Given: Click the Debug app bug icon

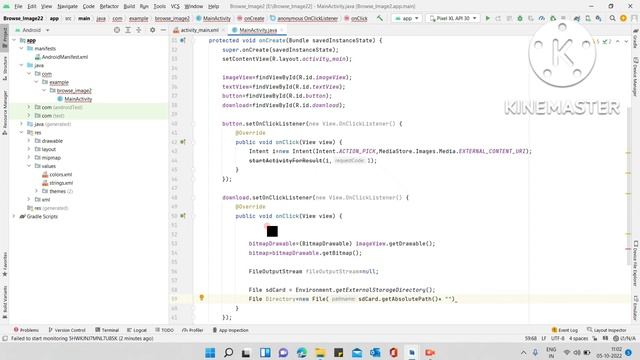Looking at the screenshot, I should click(520, 18).
